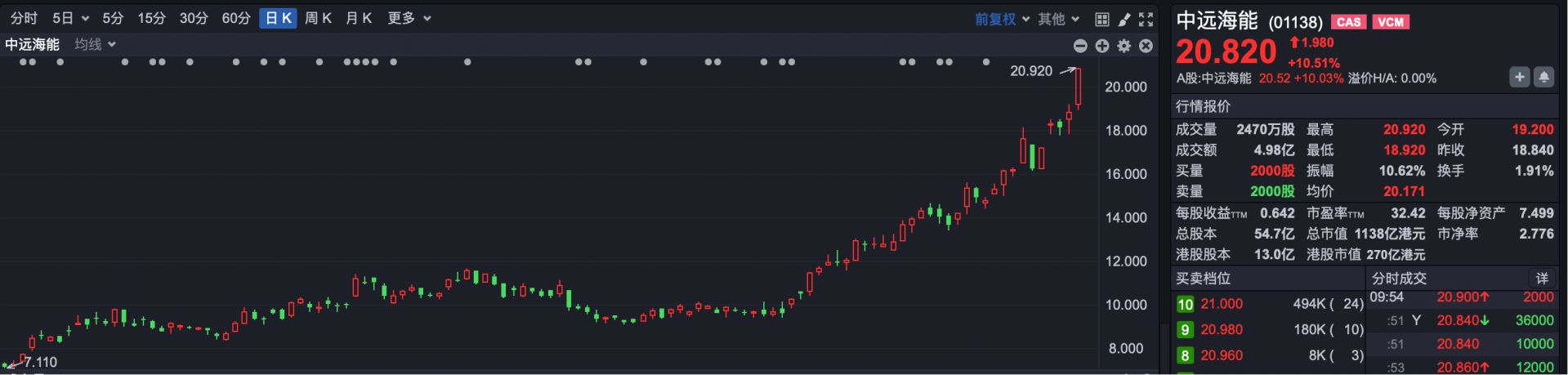This screenshot has height=375, width=1568.
Task: Zoom out chart with minus icon
Action: [x=1080, y=46]
